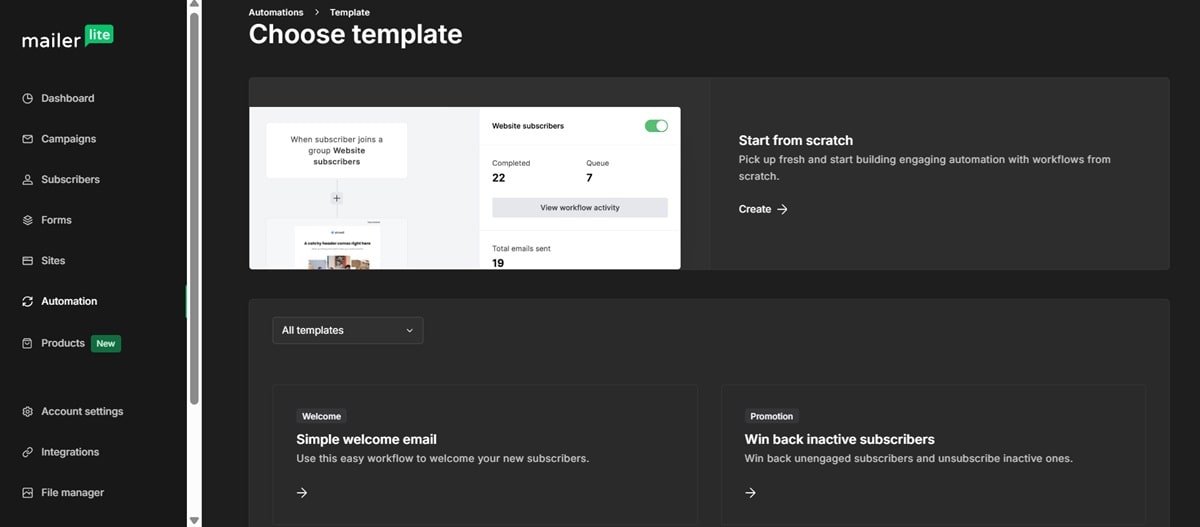Click the MailerLite logo
1200x527 pixels.
coord(68,39)
